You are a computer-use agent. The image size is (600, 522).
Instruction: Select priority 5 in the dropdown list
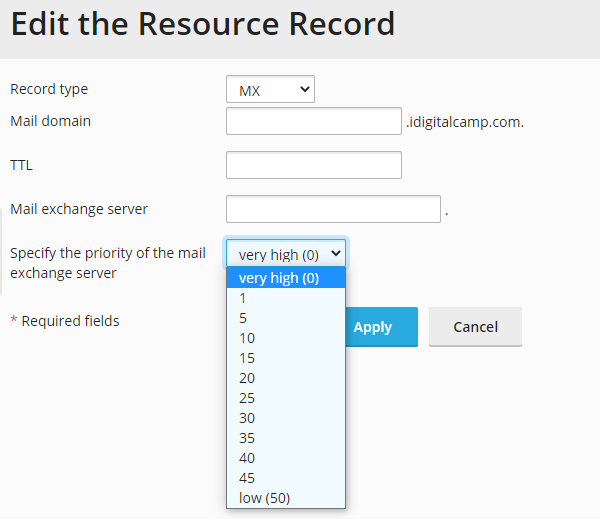[286, 318]
